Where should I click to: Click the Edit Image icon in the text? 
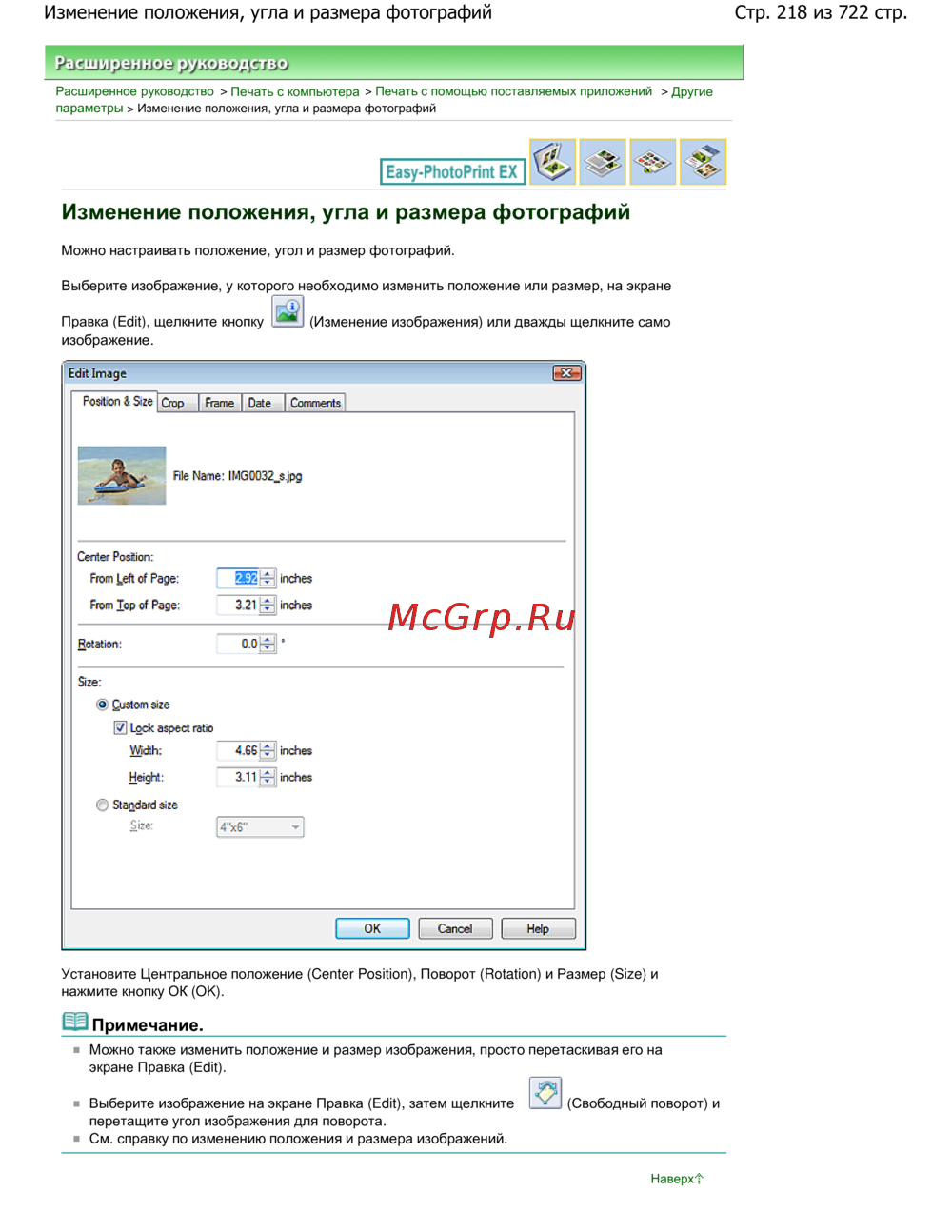288,312
